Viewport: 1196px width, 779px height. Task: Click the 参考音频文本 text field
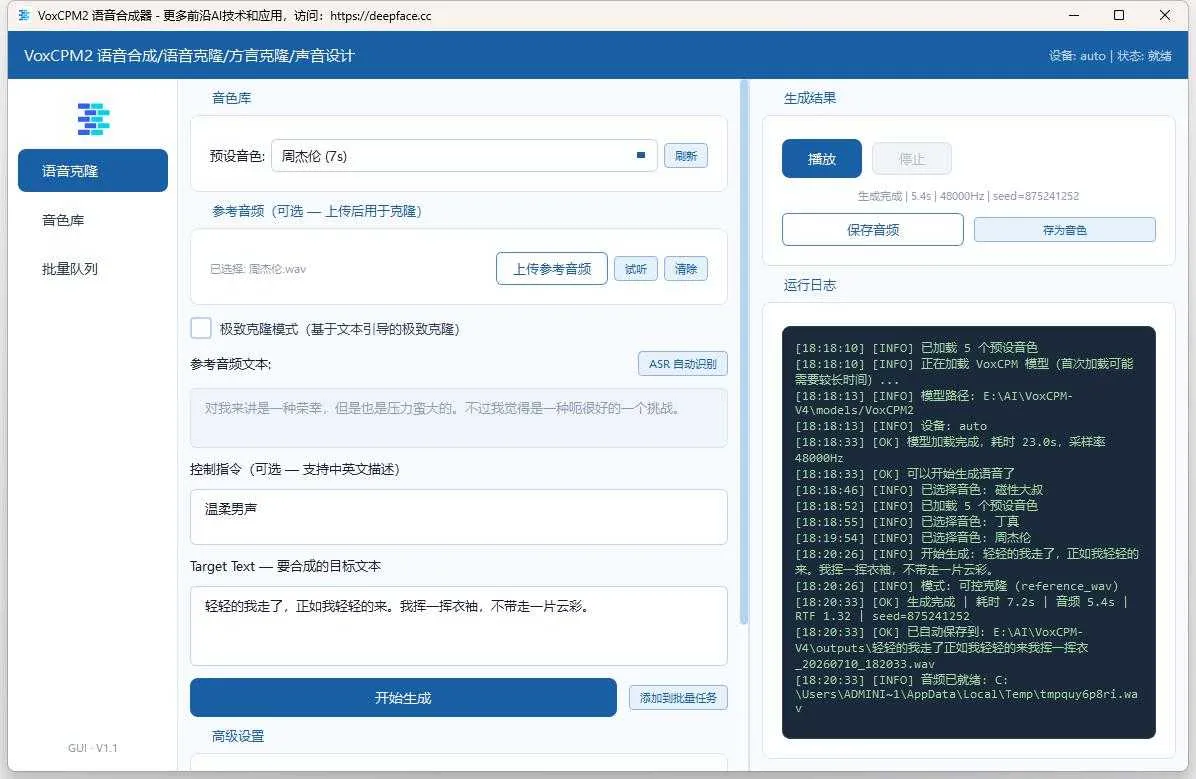coord(458,417)
